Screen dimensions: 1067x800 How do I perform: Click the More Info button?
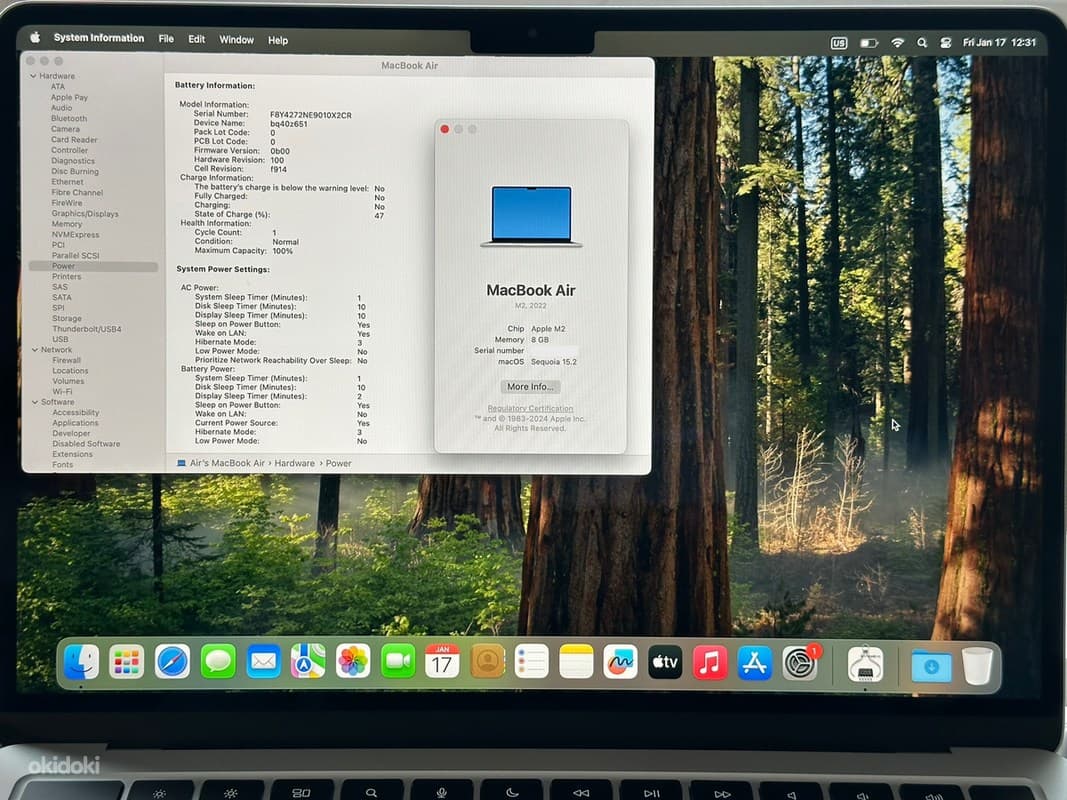tap(530, 386)
